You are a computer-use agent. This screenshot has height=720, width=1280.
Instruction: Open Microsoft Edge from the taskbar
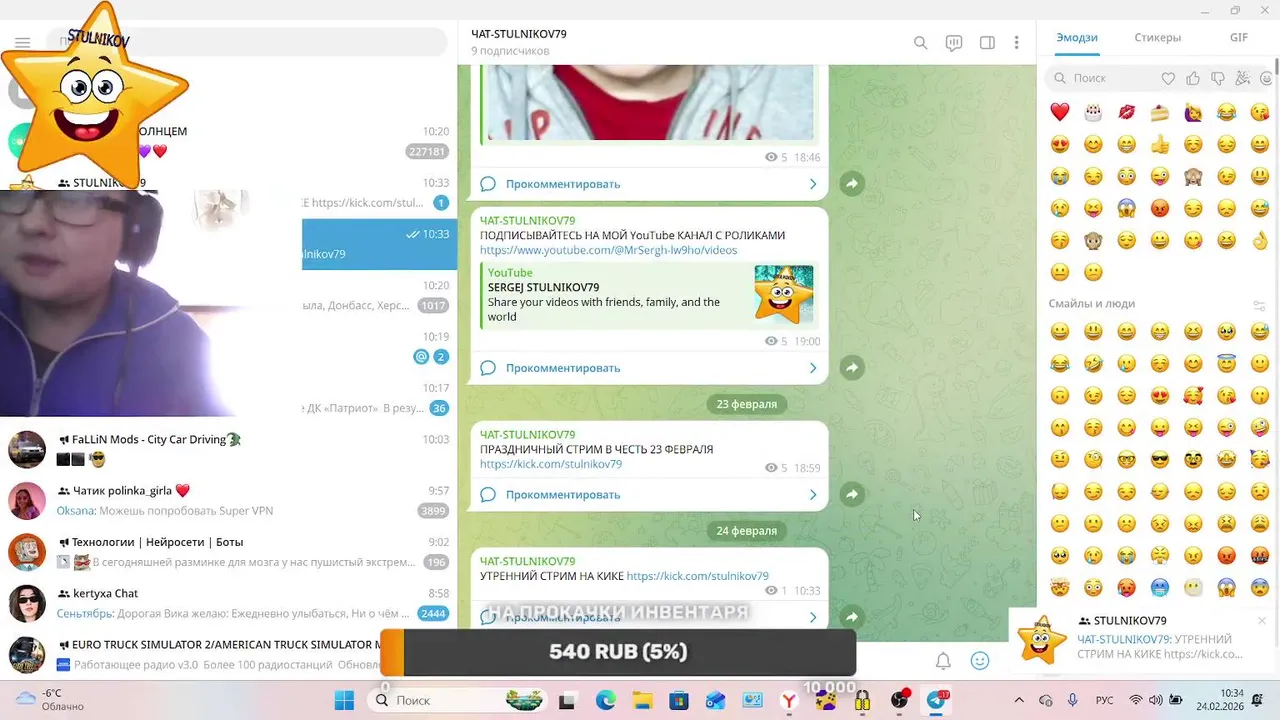point(606,700)
